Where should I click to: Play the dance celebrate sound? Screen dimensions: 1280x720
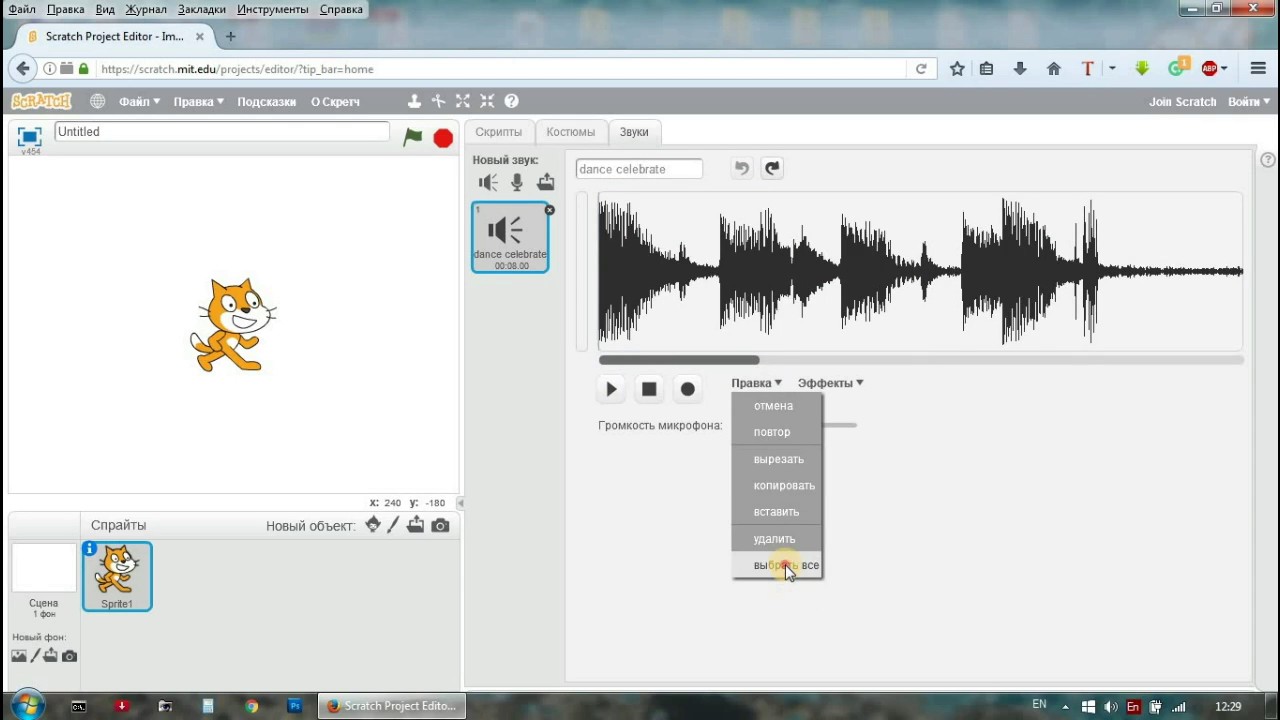[x=611, y=389]
